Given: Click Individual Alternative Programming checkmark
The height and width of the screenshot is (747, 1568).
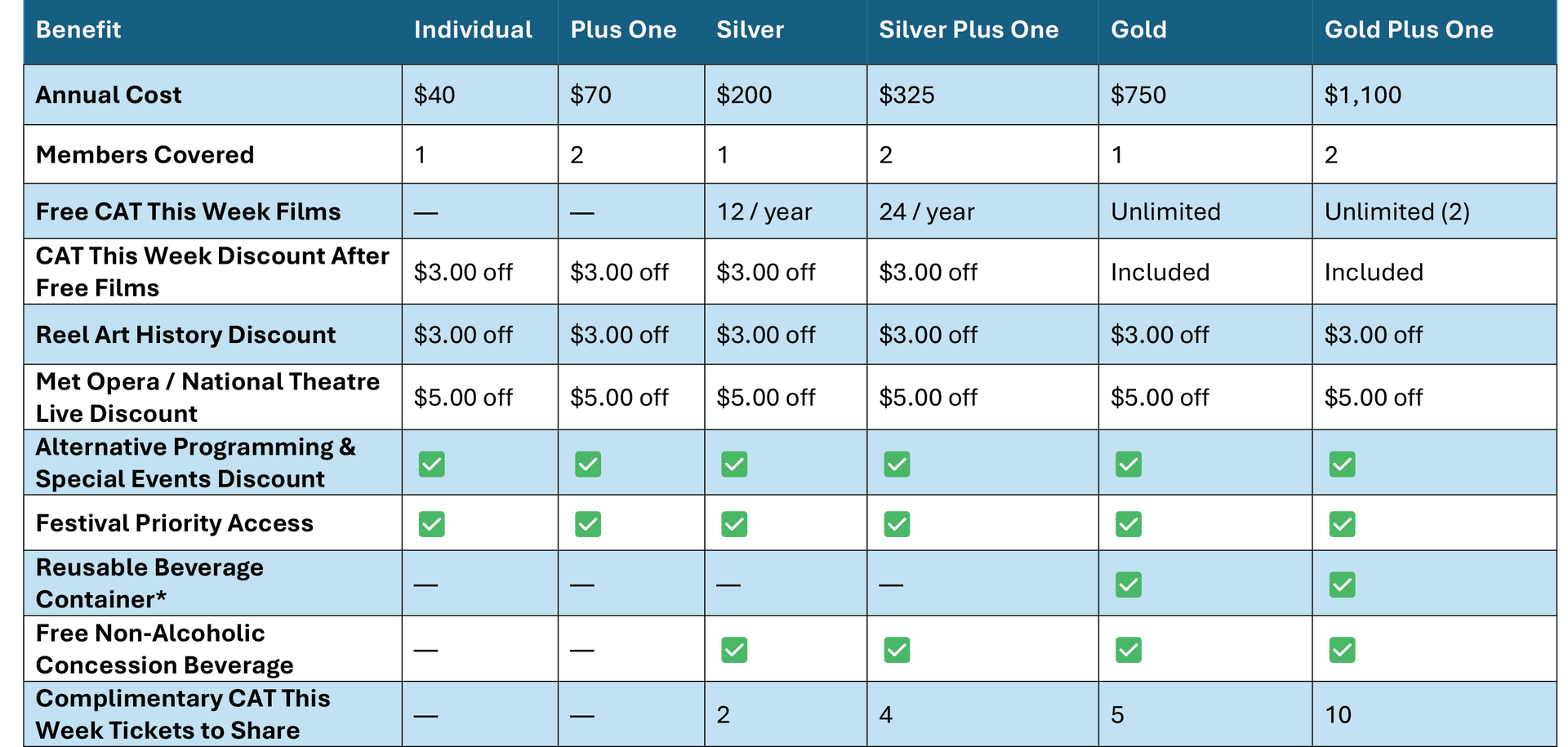Looking at the screenshot, I should pos(431,464).
